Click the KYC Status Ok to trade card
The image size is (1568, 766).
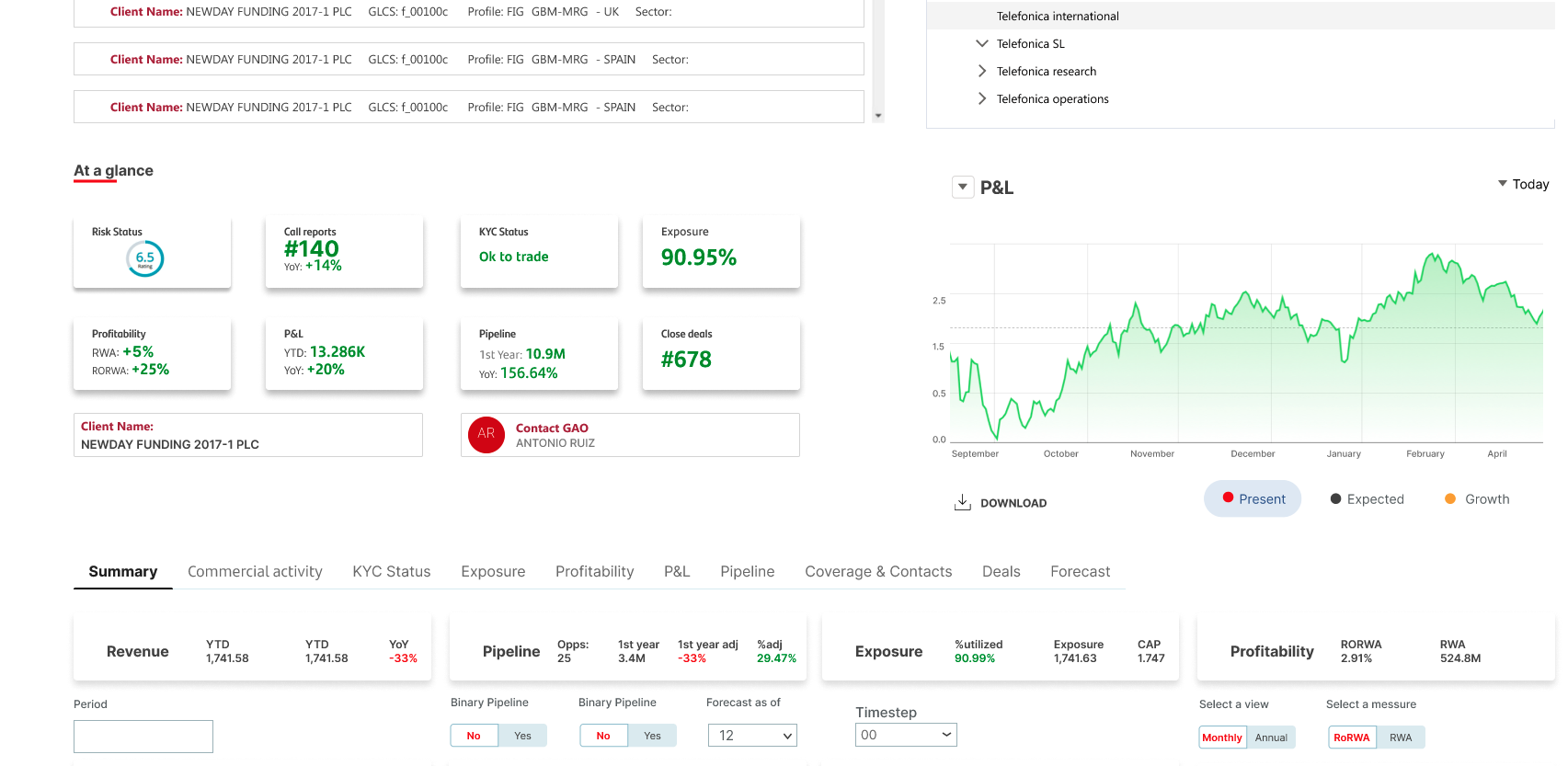(x=539, y=252)
